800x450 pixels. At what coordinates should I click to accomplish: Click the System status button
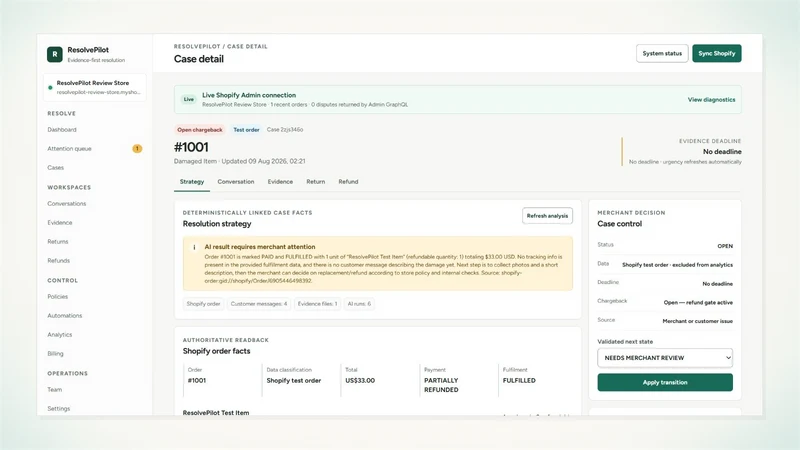662,54
